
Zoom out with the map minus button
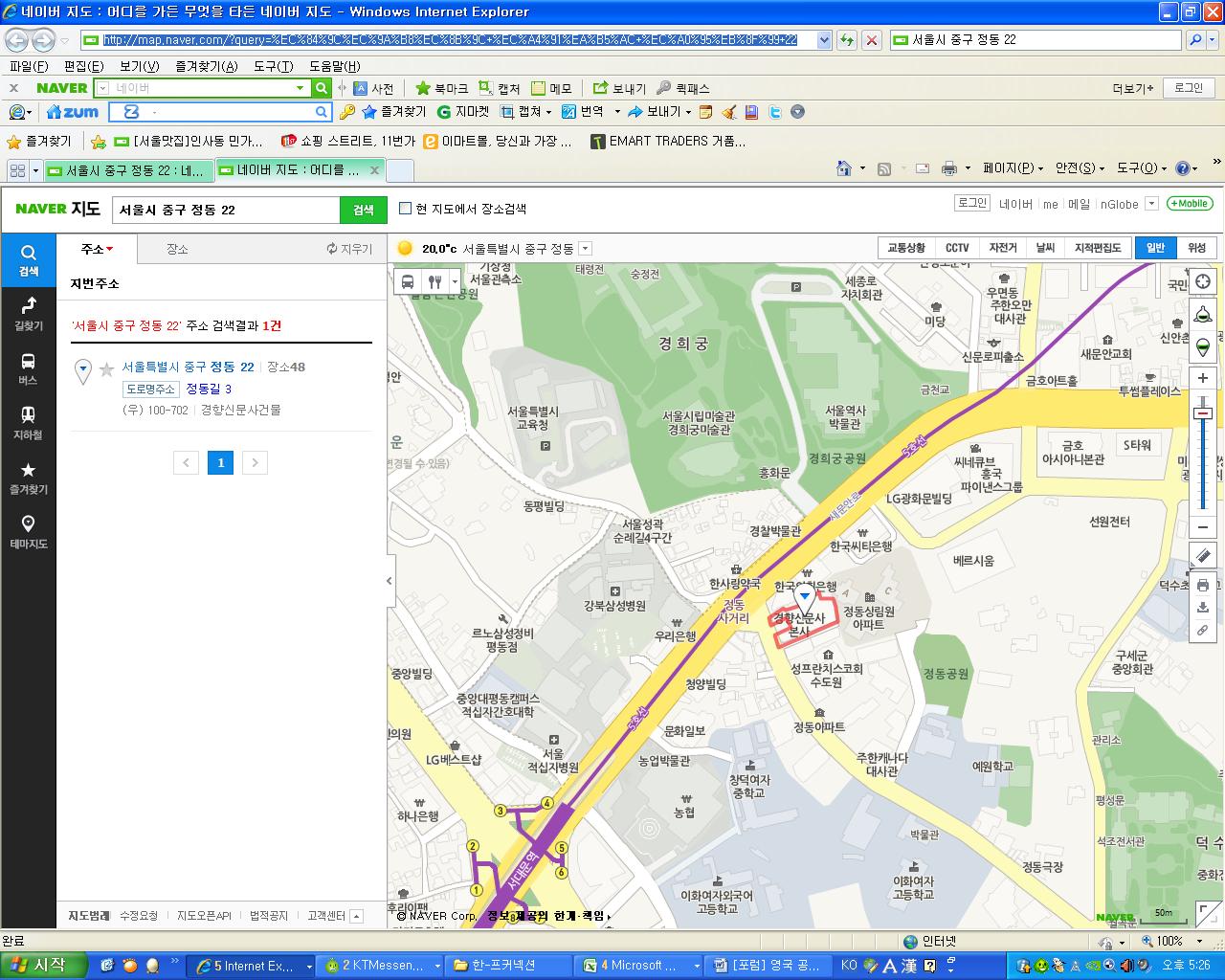(1203, 527)
